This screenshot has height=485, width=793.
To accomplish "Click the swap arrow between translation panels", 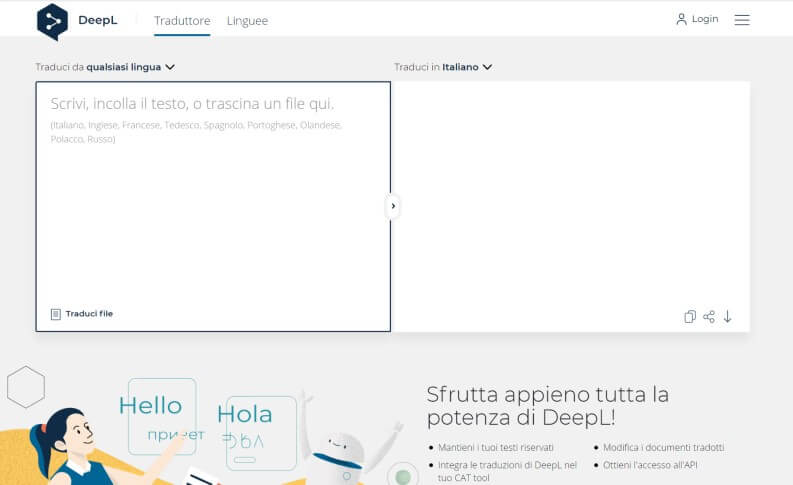I will point(393,206).
